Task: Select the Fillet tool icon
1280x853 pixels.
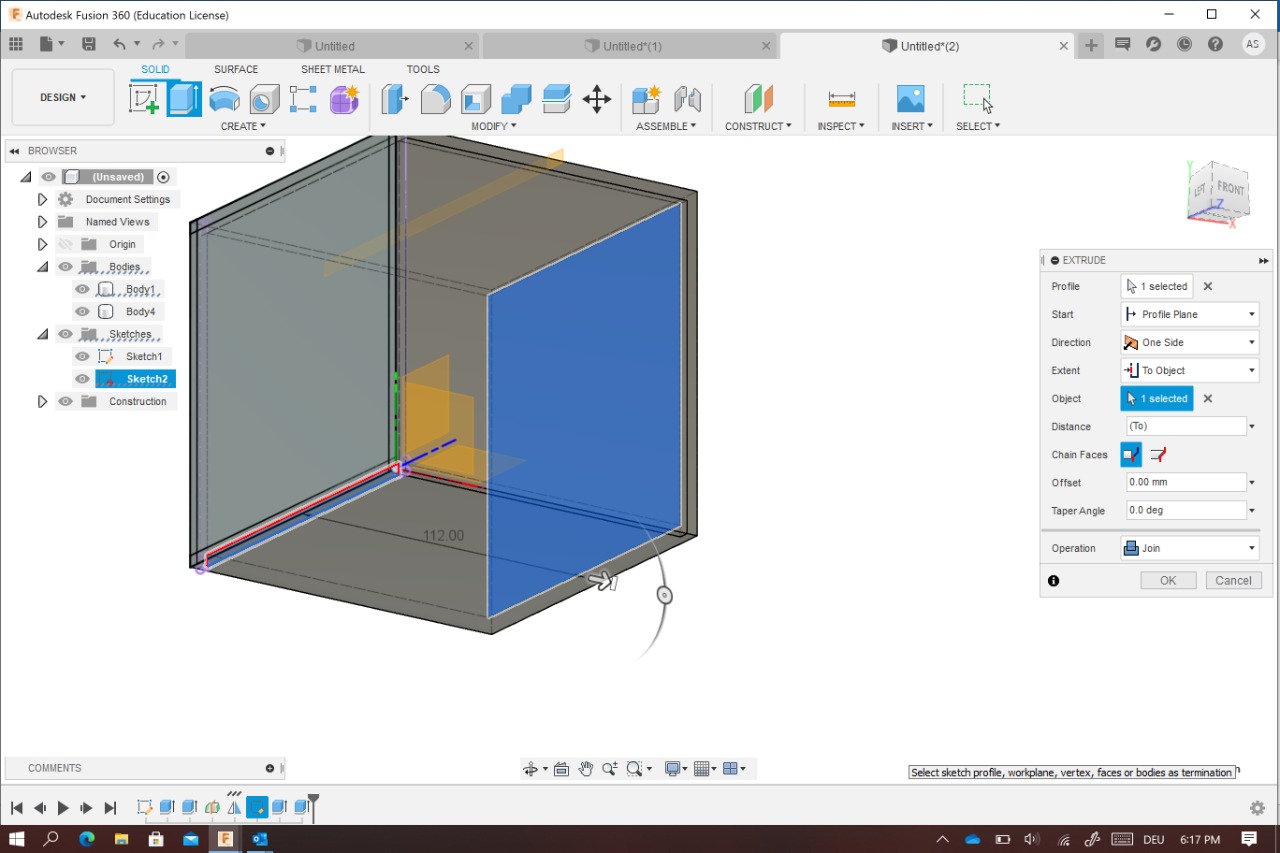Action: tap(435, 99)
